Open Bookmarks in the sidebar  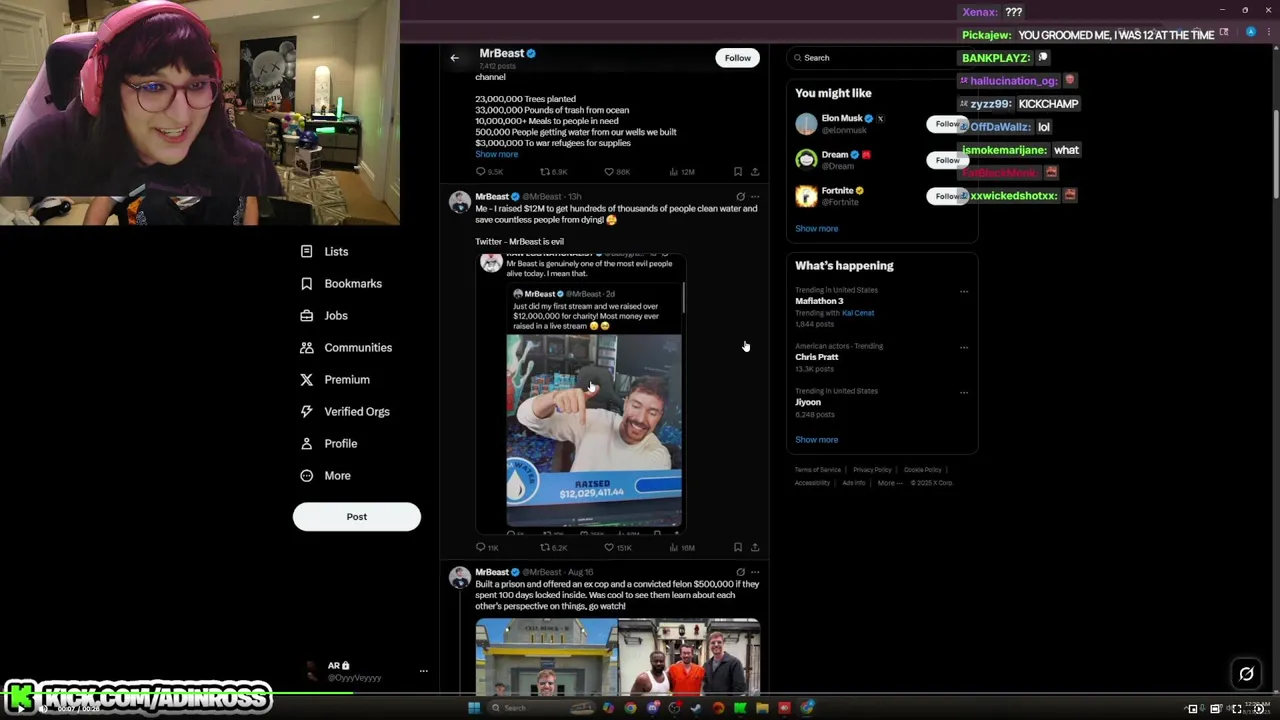[x=353, y=284]
